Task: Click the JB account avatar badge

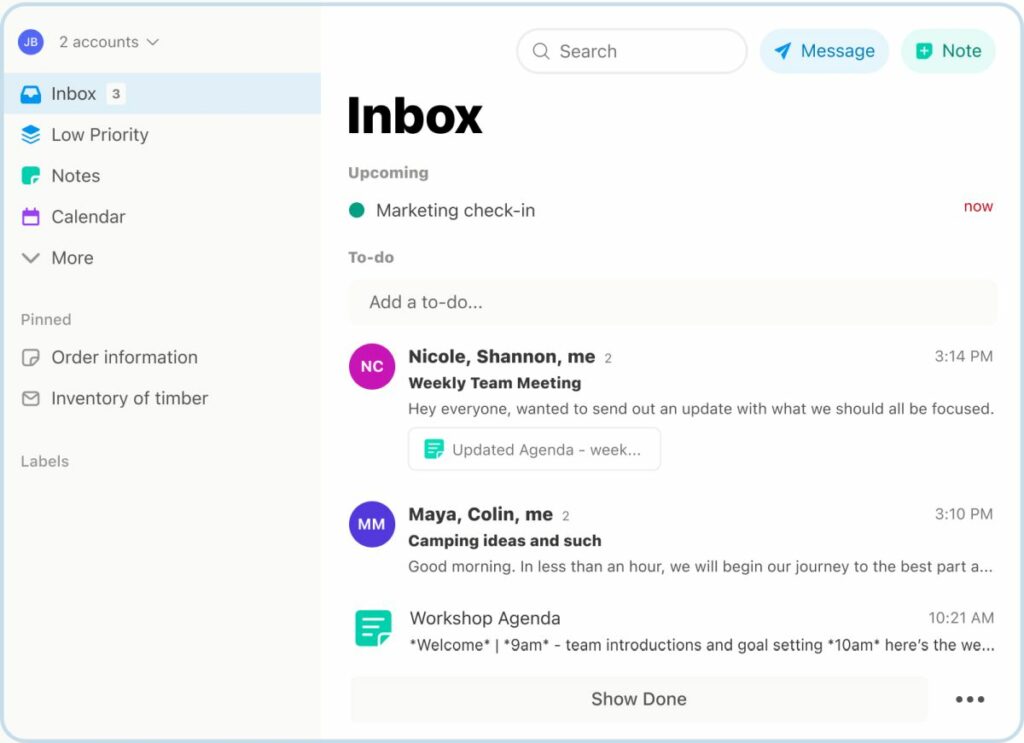Action: pos(29,42)
